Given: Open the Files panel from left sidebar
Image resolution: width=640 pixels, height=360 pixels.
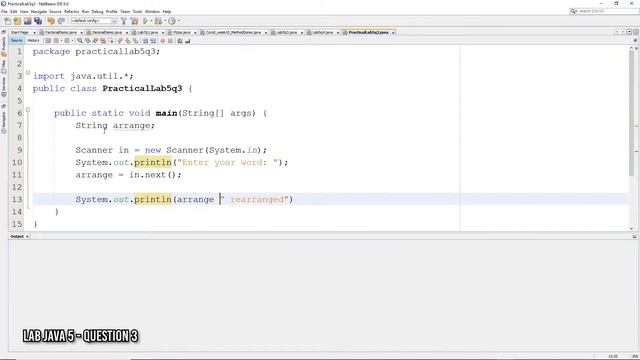Looking at the screenshot, I should tap(4, 66).
